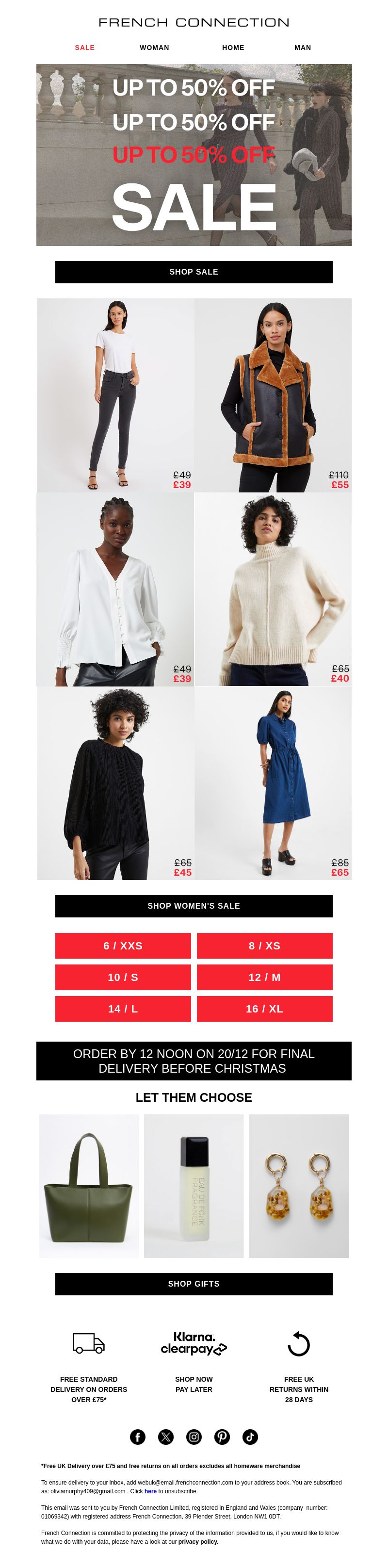Viewport: 388px width, 1568px height.
Task: Open the TikTok social icon
Action: pos(250,1437)
